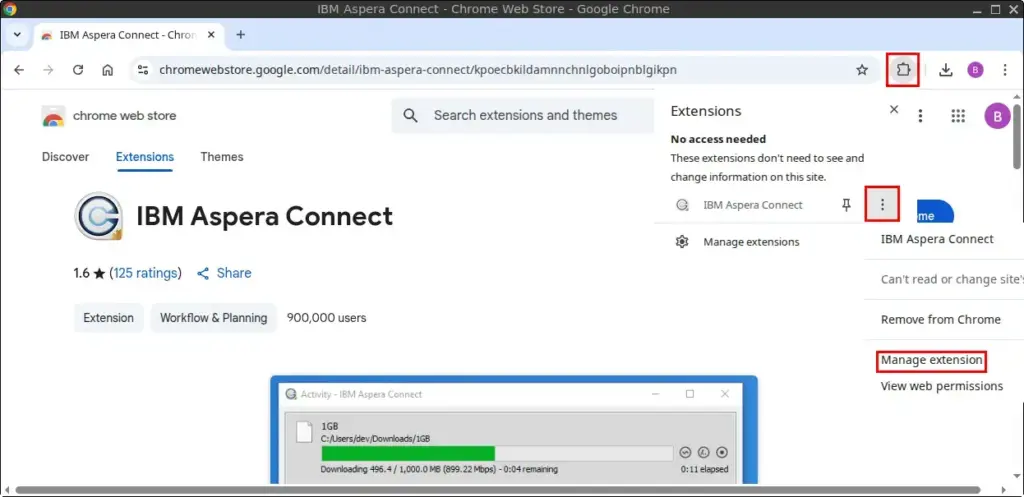Select View web permissions
This screenshot has height=497, width=1024.
point(942,386)
